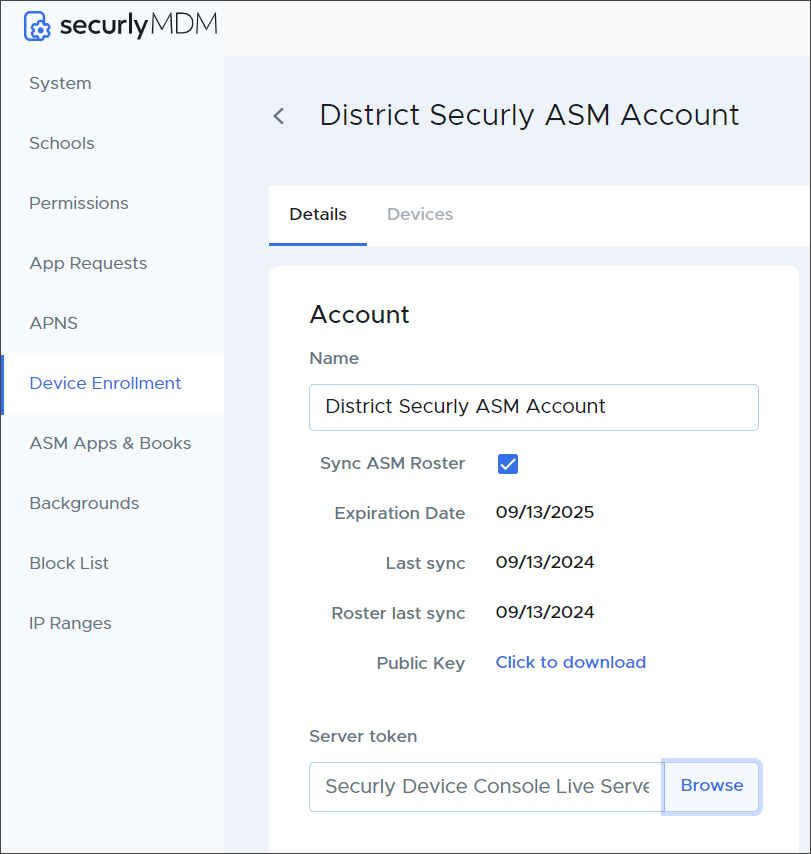Open Backgrounds in the sidebar
Image resolution: width=811 pixels, height=854 pixels.
click(84, 503)
